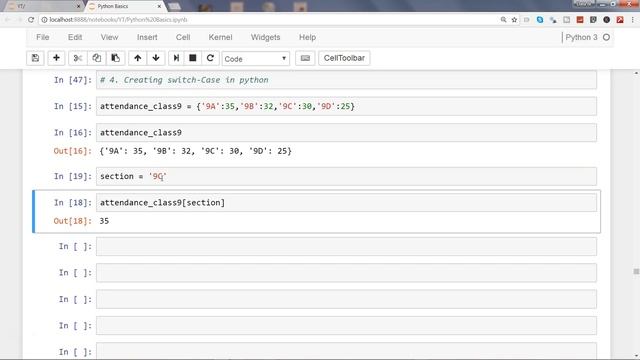Image resolution: width=640 pixels, height=360 pixels.
Task: Interrupt the kernel with the stop icon
Action: 193,58
